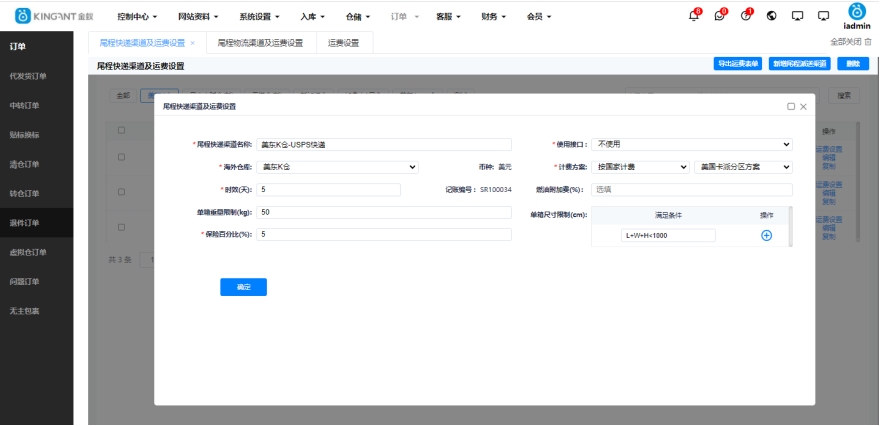Viewport: 880px width, 426px height.
Task: Click the 时效(天) input field
Action: click(328, 190)
